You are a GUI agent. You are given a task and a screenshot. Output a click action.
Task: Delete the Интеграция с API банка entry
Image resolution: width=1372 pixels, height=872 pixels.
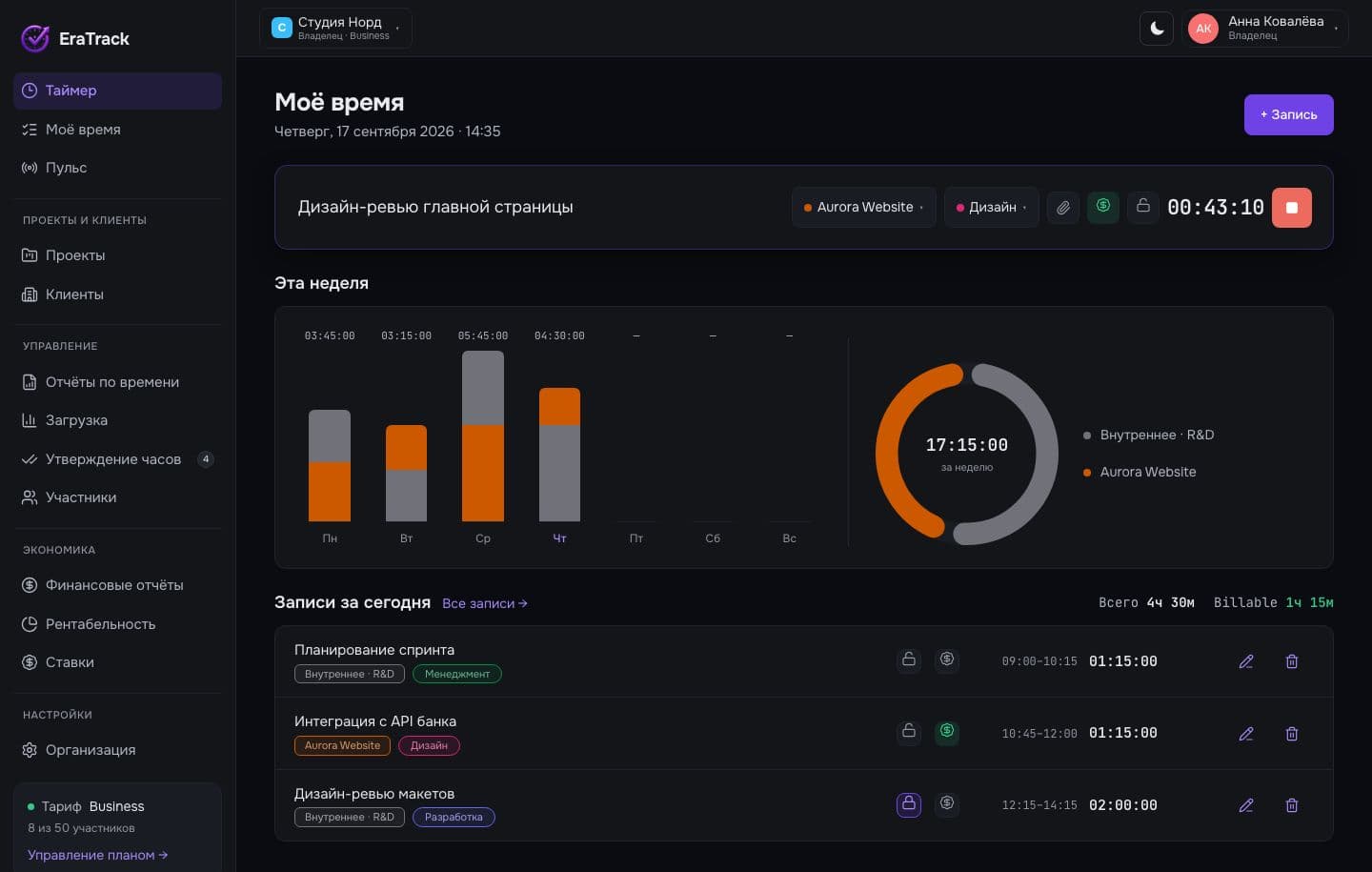click(x=1292, y=734)
